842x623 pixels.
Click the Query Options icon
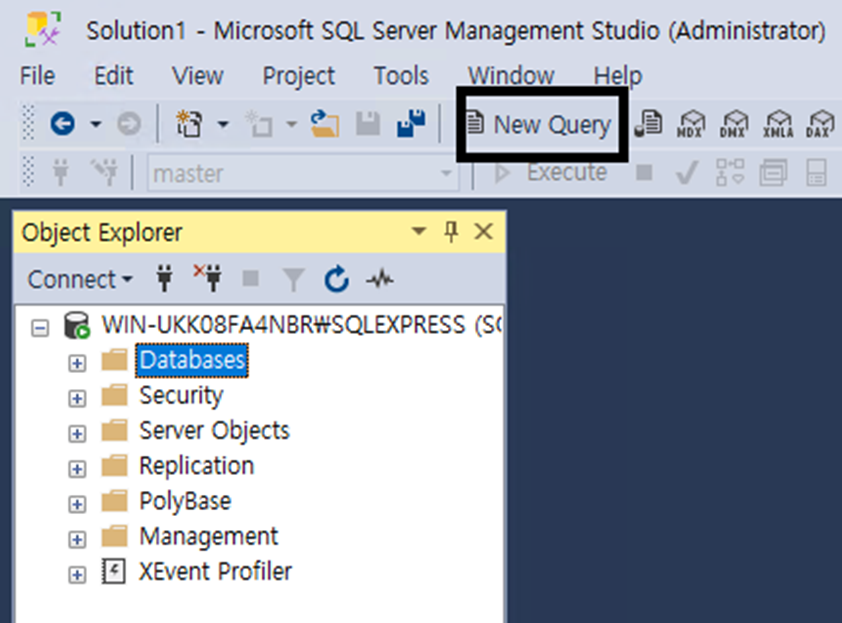(x=773, y=172)
